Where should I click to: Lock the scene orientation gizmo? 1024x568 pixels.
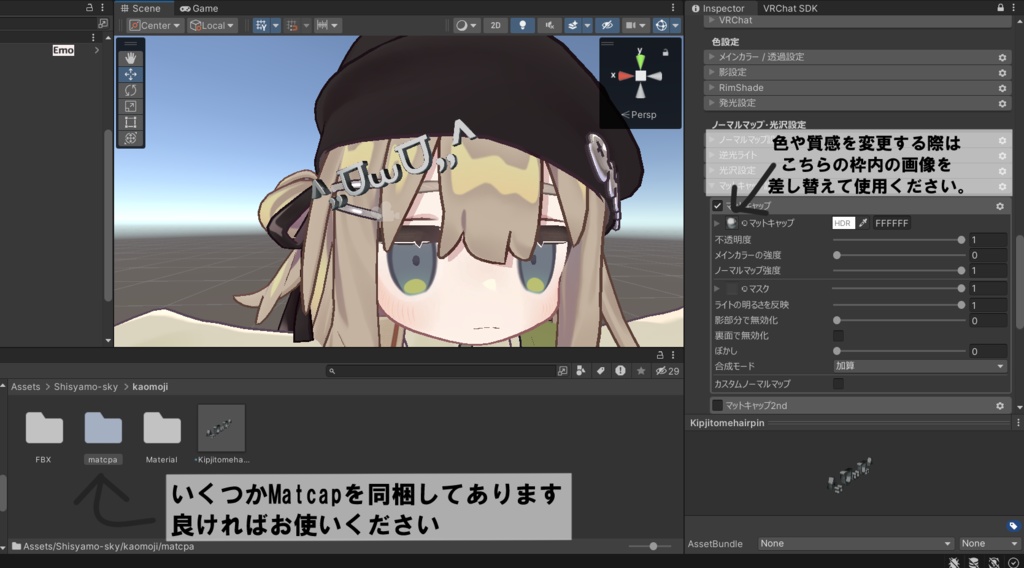click(x=665, y=52)
